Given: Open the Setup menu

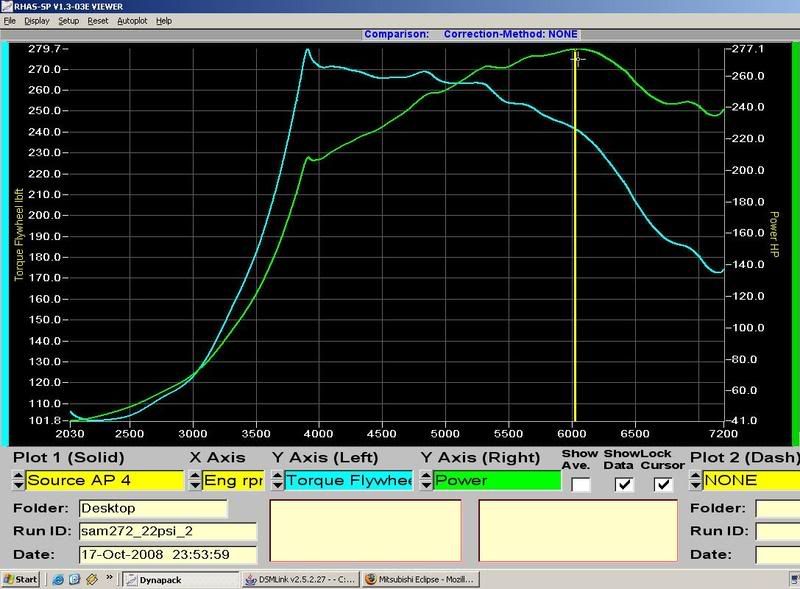Looking at the screenshot, I should tap(68, 20).
